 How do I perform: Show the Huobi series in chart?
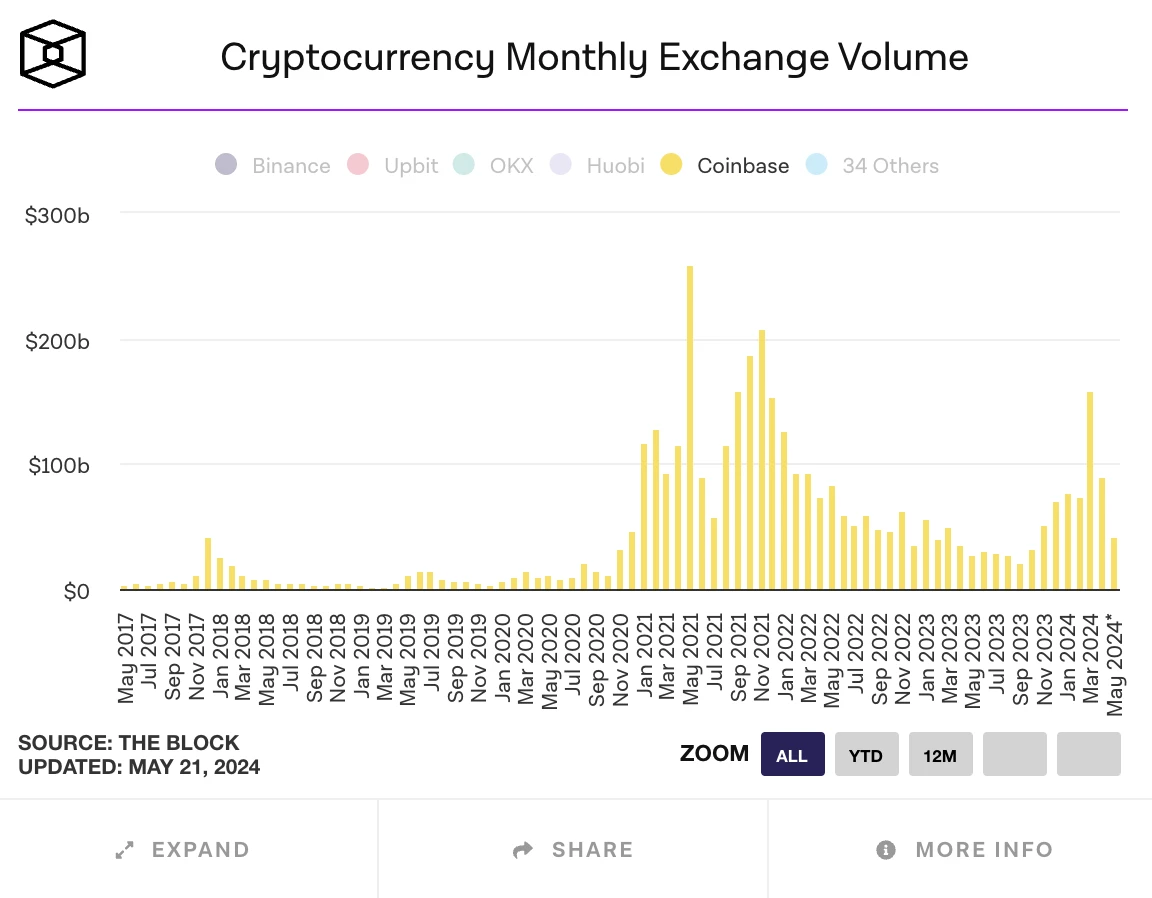(597, 165)
